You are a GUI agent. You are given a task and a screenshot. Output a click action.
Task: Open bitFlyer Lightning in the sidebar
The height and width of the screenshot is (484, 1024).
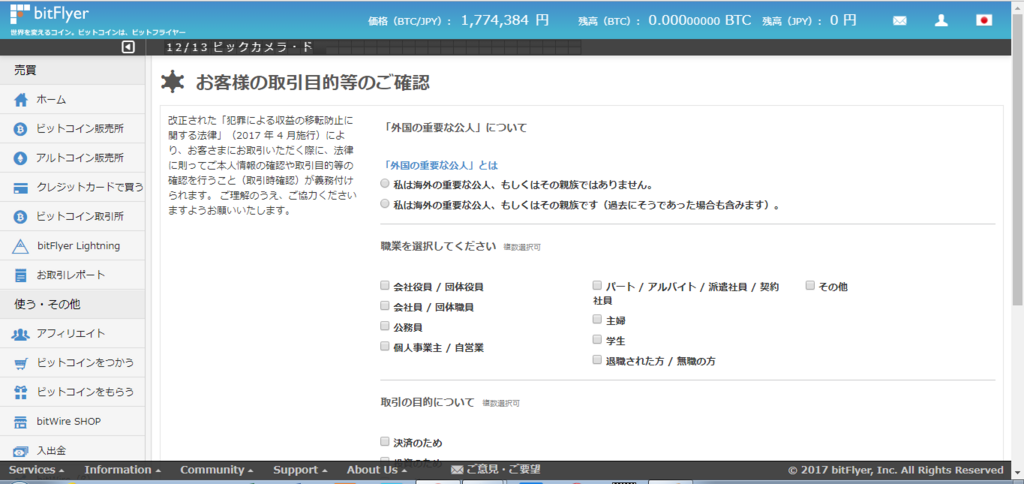pyautogui.click(x=72, y=246)
